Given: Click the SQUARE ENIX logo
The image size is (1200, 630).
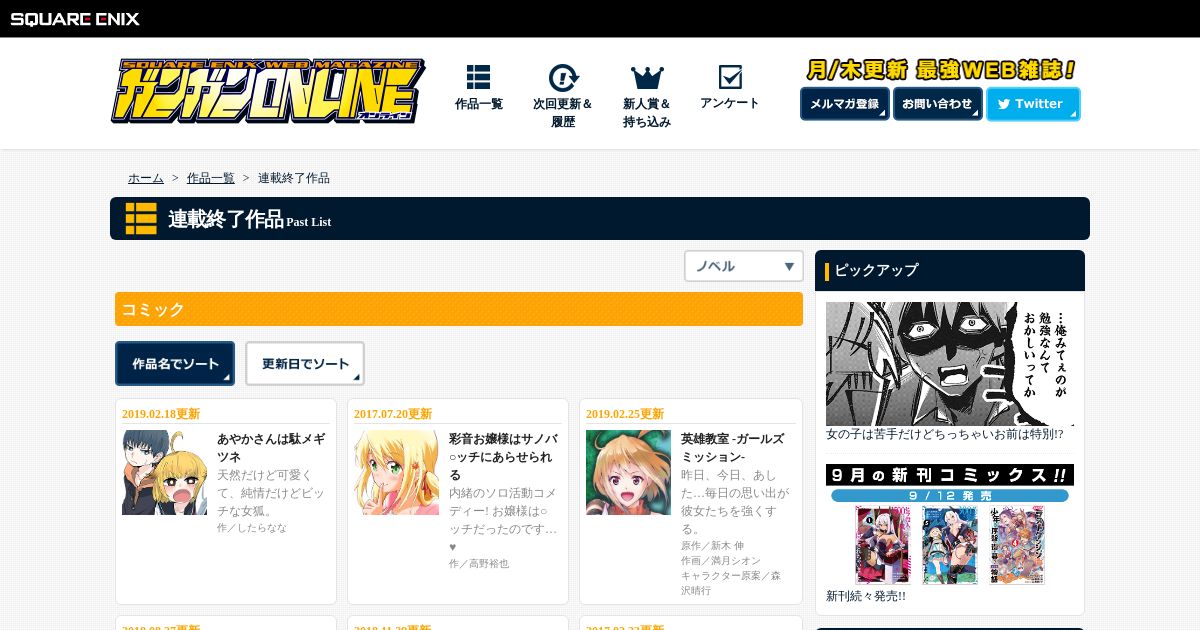Looking at the screenshot, I should (x=75, y=18).
